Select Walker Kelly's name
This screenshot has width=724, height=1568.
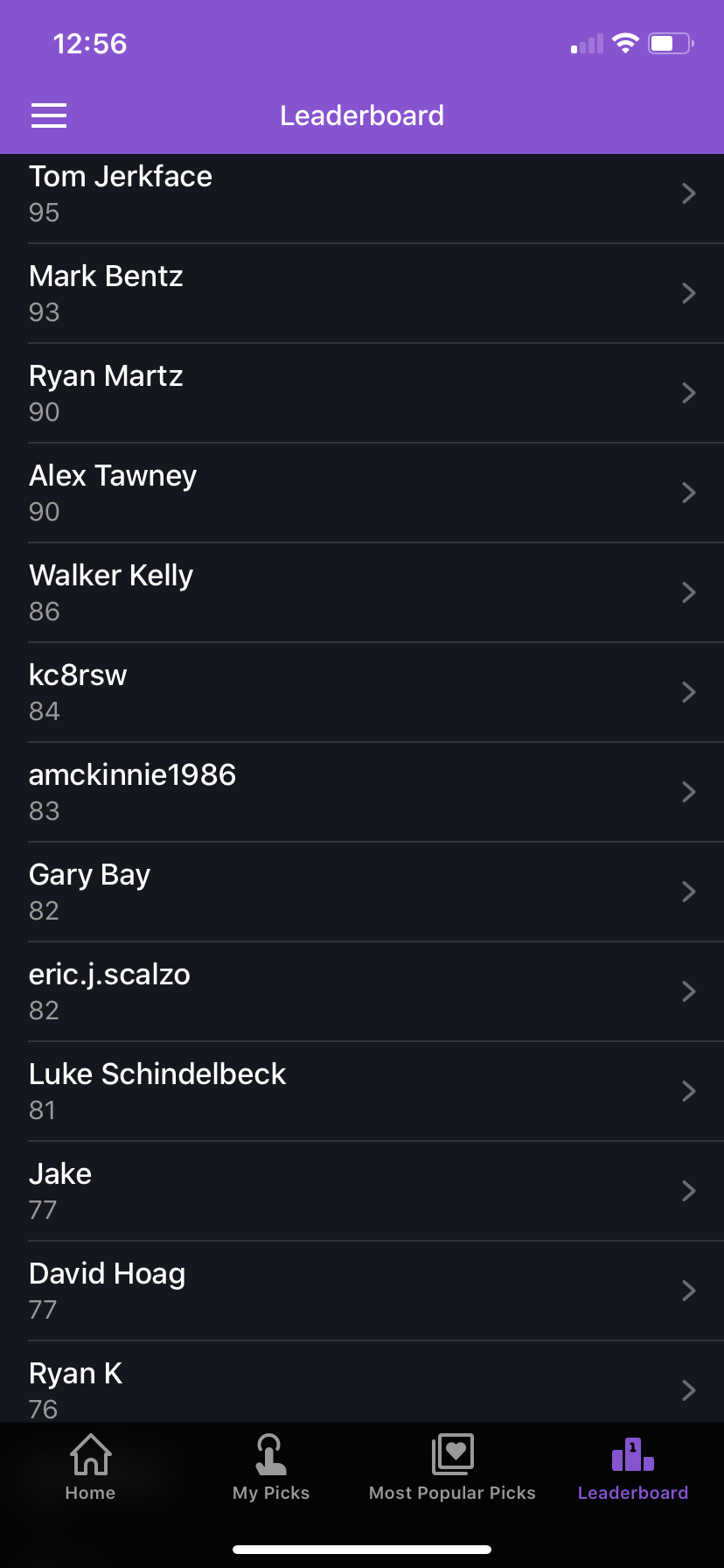point(111,576)
